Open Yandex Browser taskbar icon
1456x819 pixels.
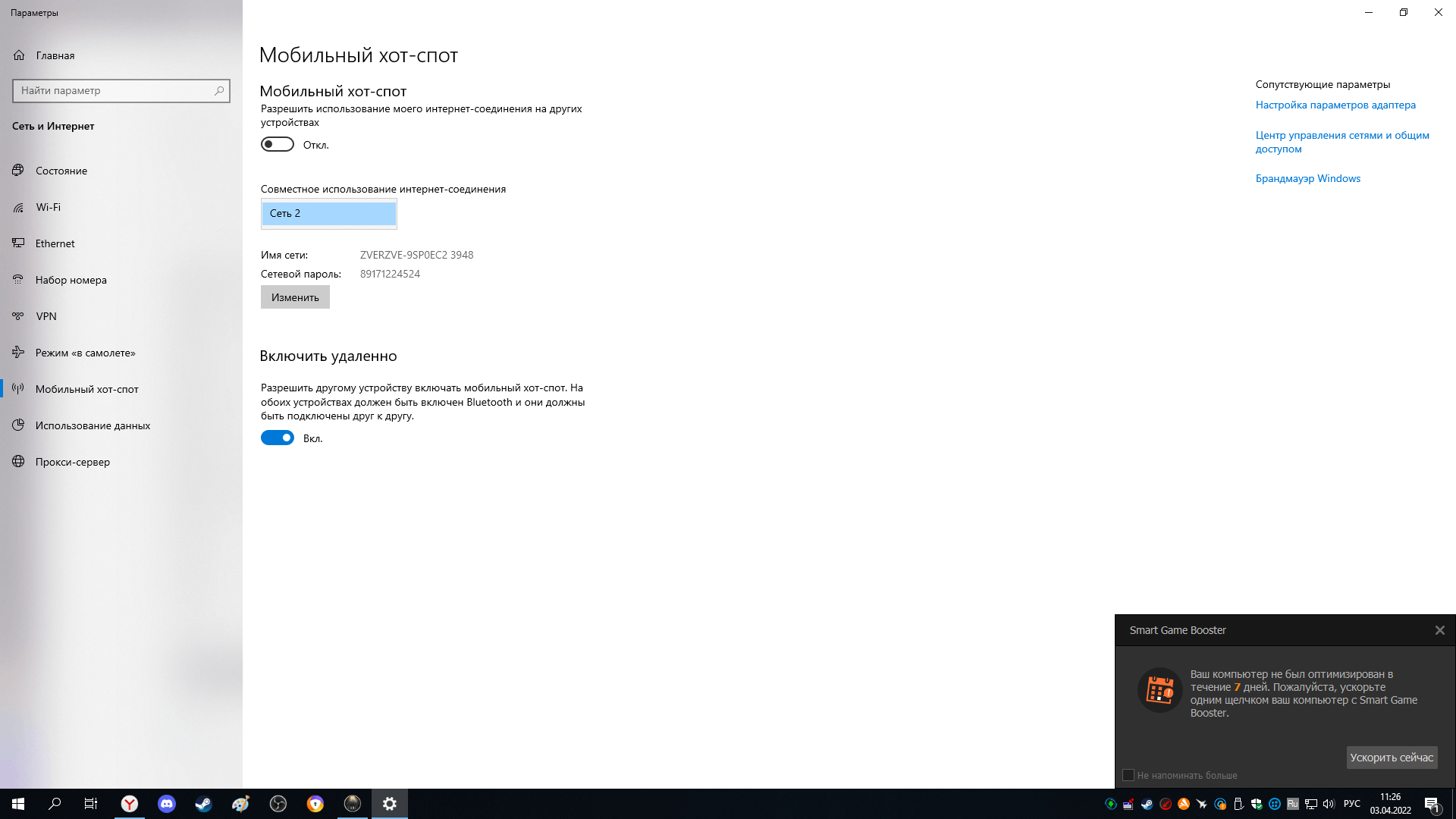[x=129, y=803]
